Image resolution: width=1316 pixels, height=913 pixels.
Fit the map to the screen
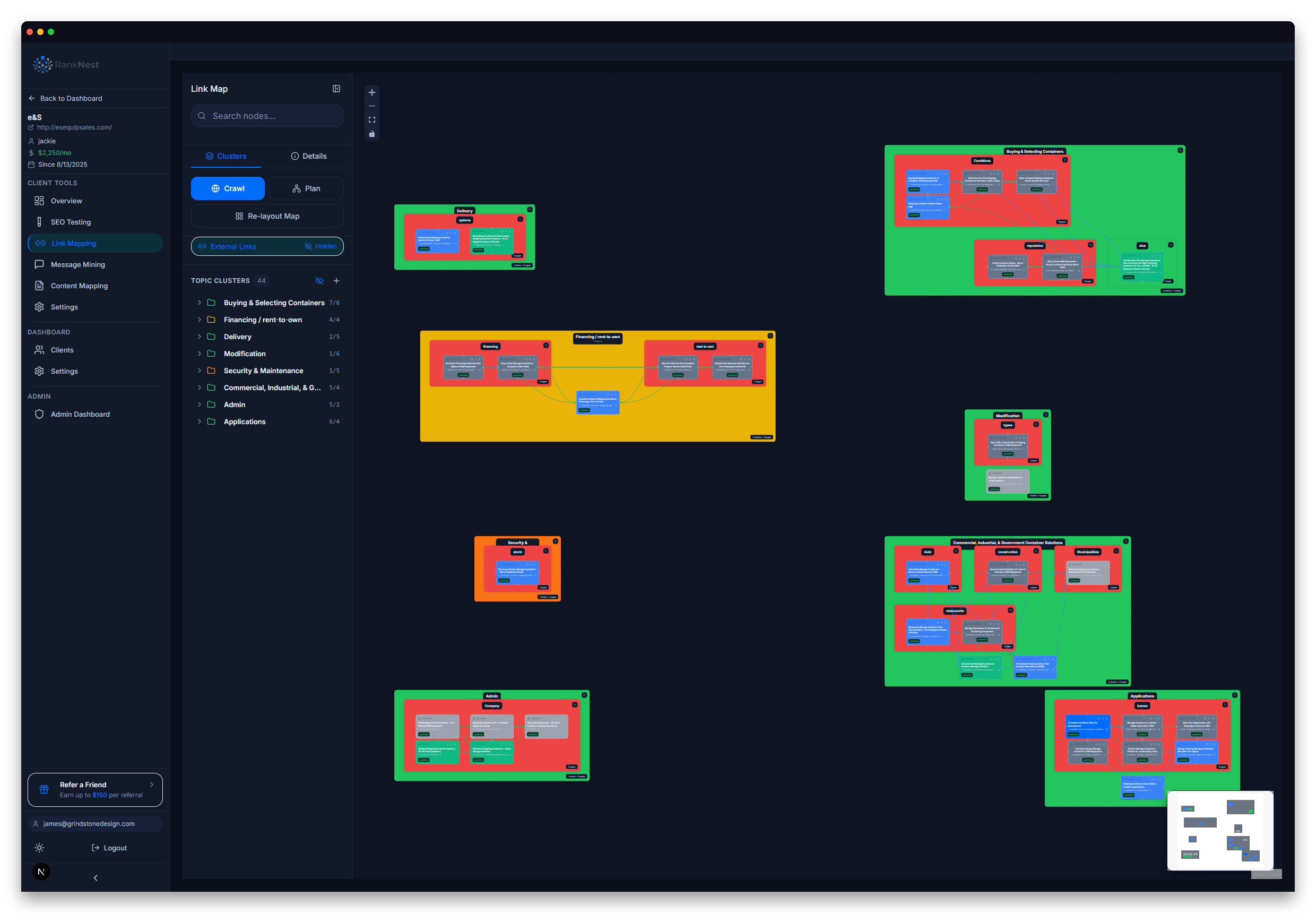pos(372,119)
